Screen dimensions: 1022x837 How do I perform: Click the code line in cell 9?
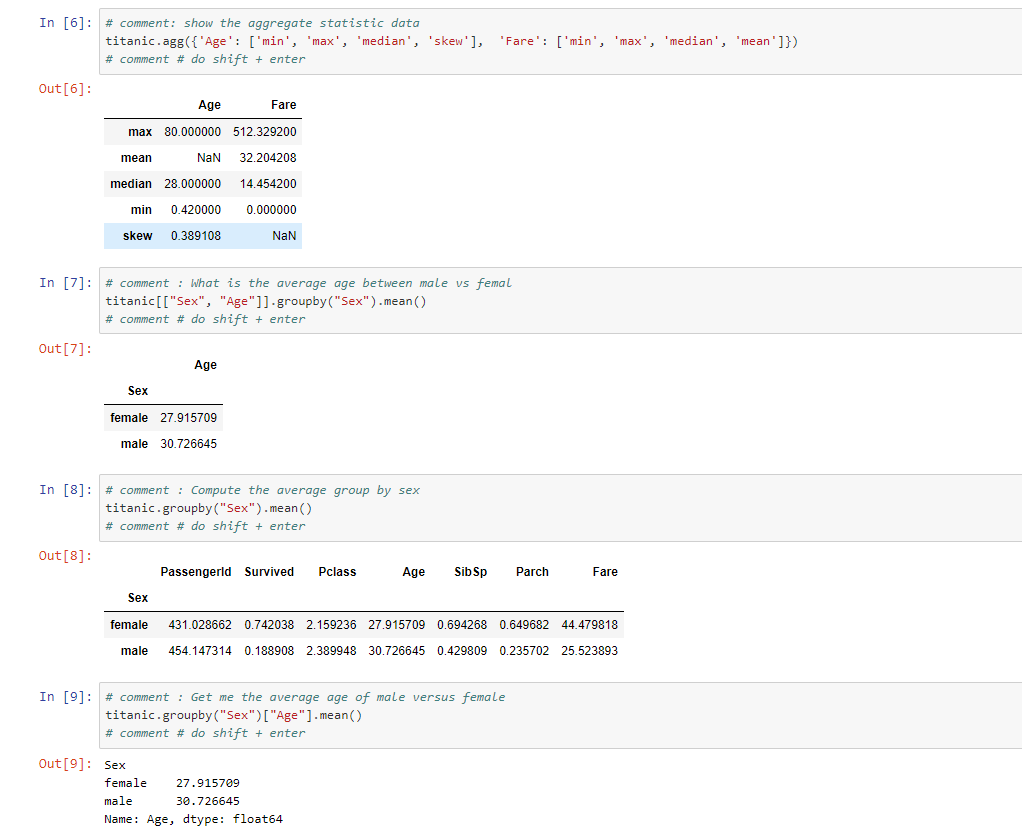pyautogui.click(x=233, y=715)
